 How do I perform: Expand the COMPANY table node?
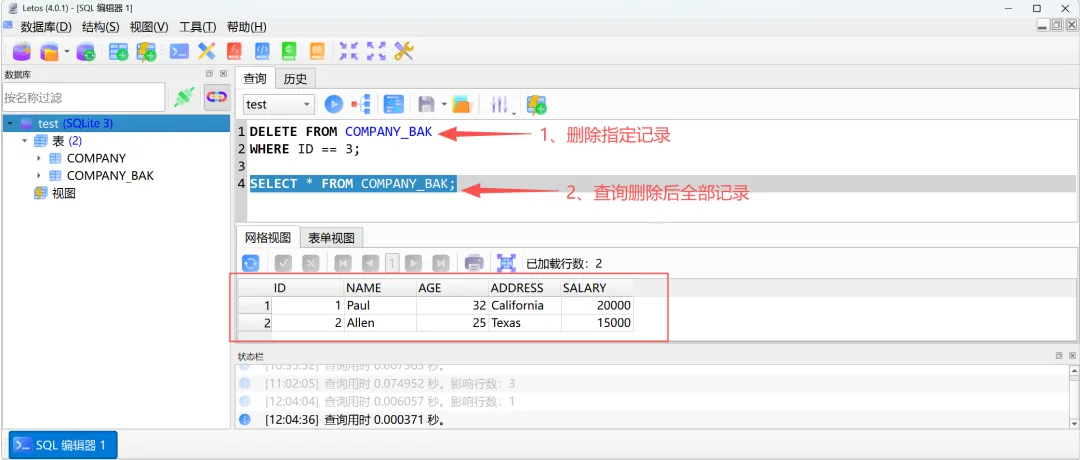pyautogui.click(x=39, y=158)
